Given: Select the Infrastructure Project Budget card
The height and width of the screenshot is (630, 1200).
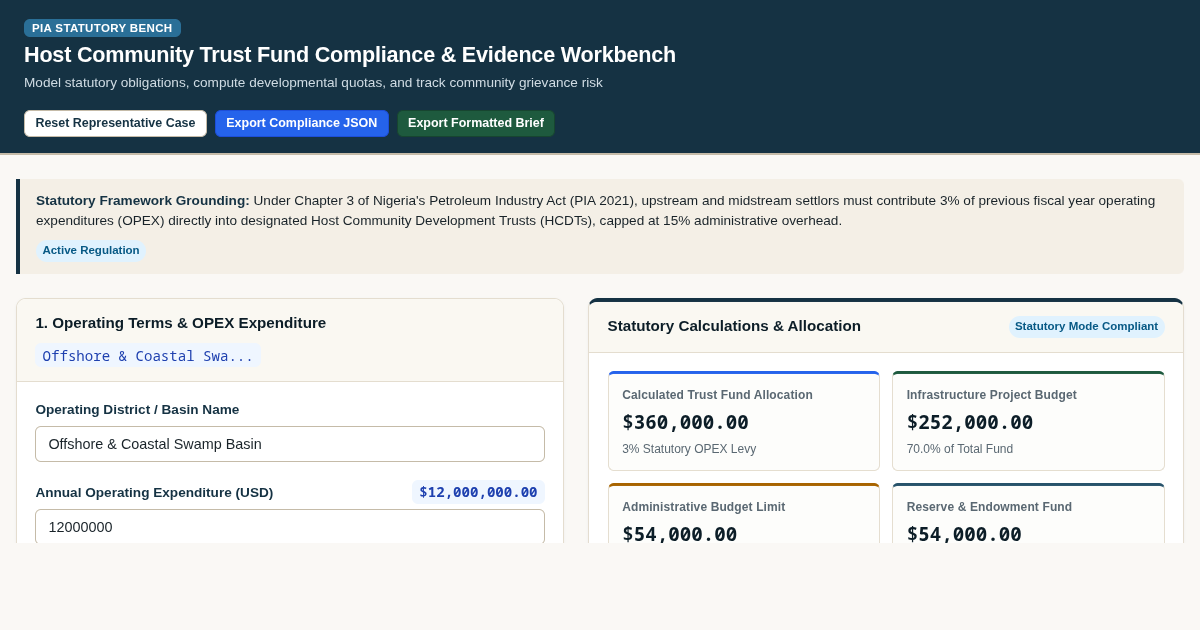Looking at the screenshot, I should [1028, 421].
